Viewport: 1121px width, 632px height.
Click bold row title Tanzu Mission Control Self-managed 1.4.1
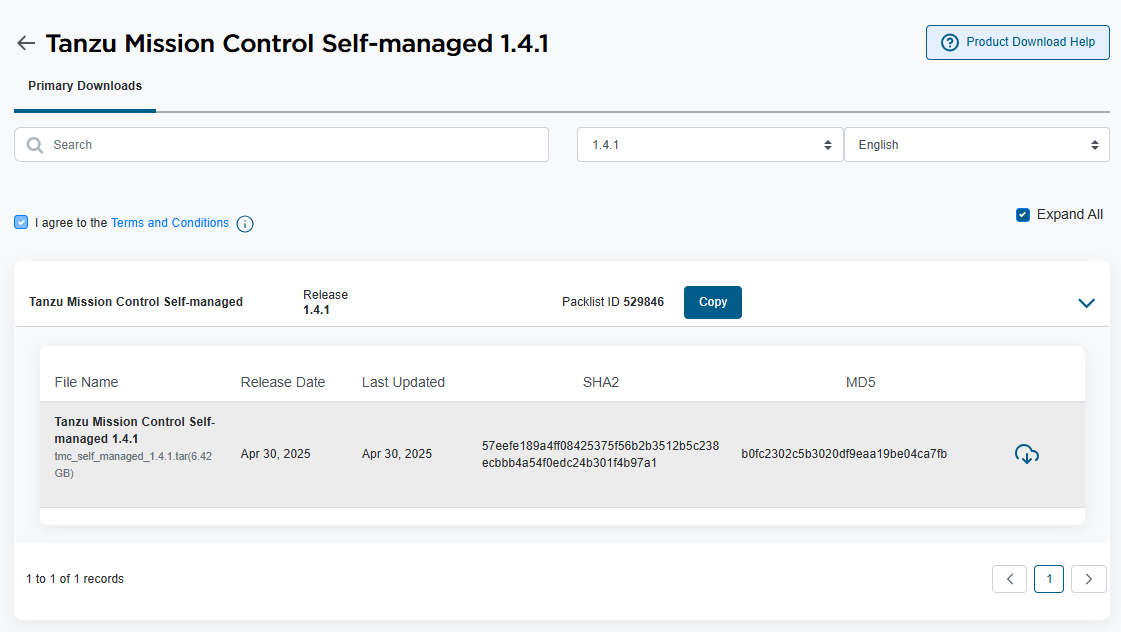(134, 430)
